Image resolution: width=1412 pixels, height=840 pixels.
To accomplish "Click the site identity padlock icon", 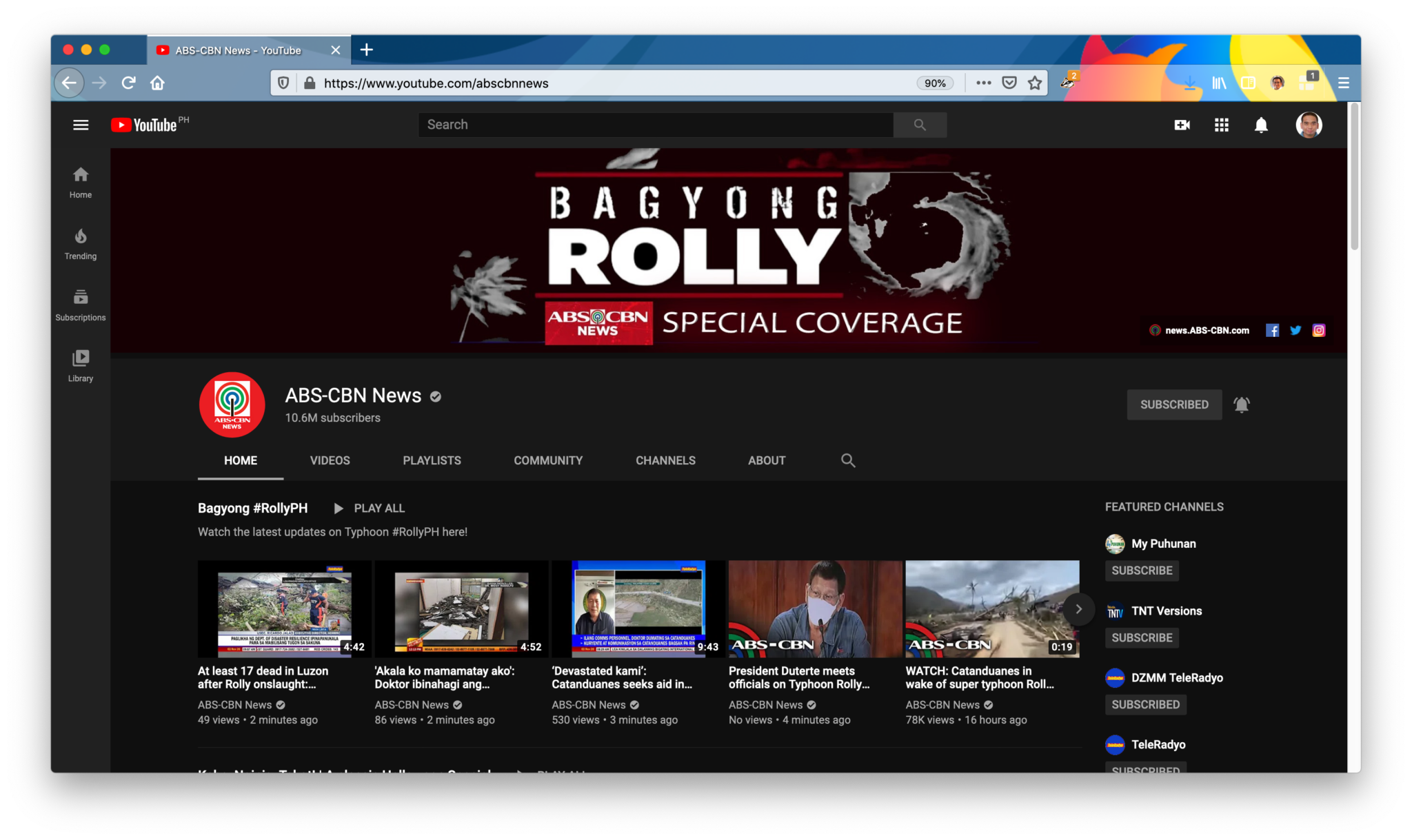I will [x=310, y=83].
